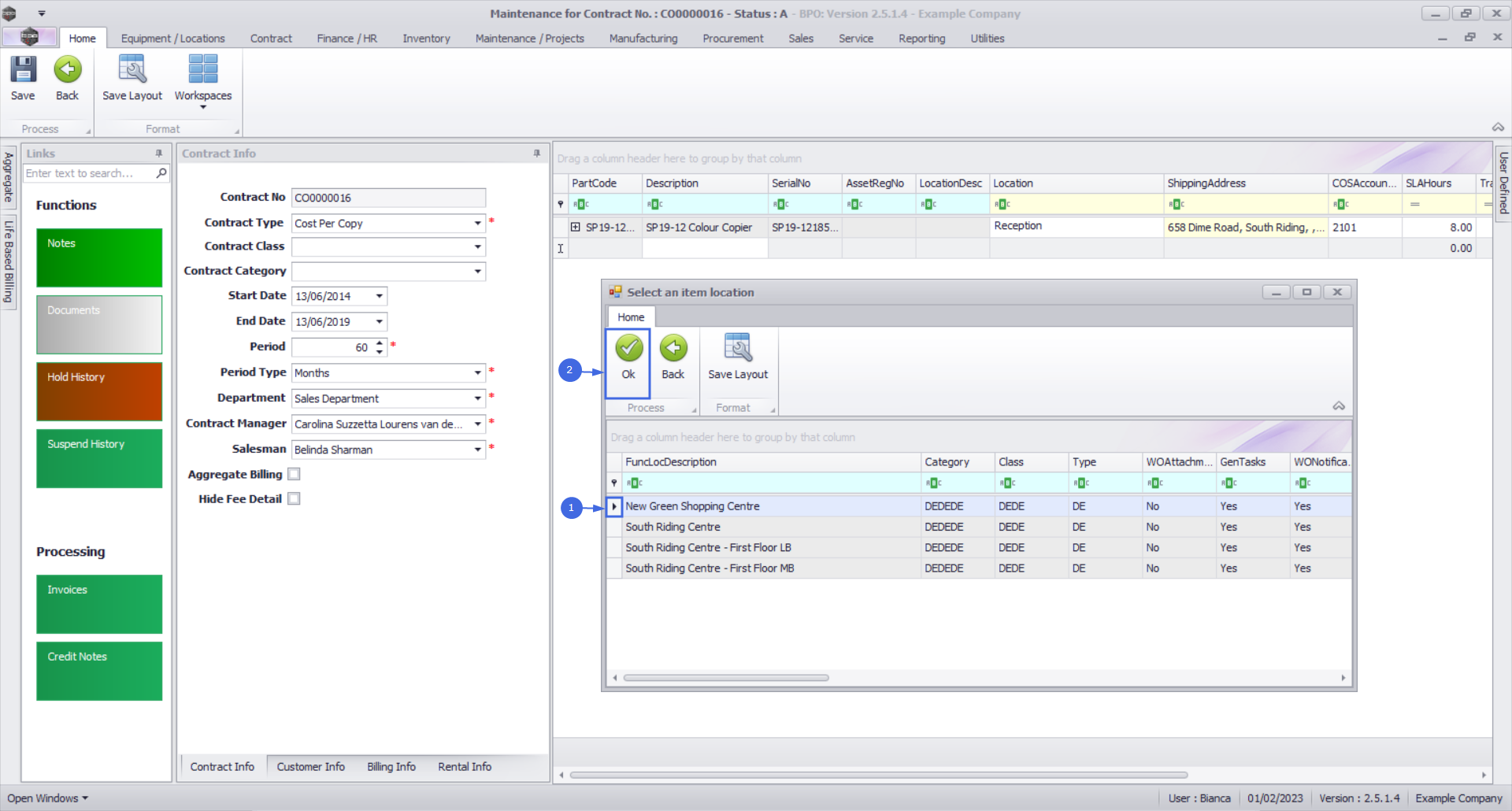Screen dimensions: 1512x811
Task: Select South Riding Centre - First Floor LB row
Action: tap(708, 548)
